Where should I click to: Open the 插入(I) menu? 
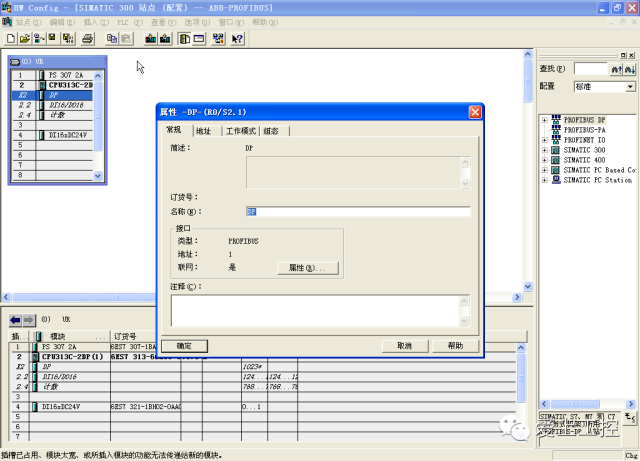96,22
